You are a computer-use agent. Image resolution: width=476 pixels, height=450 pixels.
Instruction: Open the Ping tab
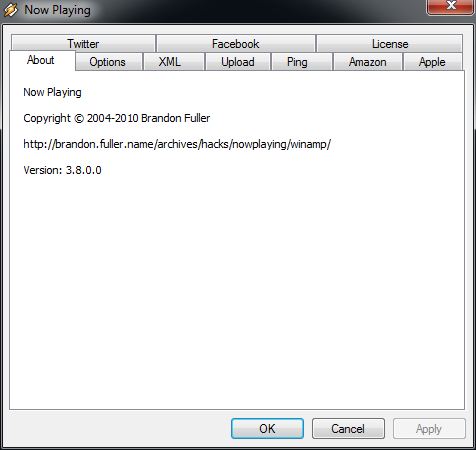302,62
